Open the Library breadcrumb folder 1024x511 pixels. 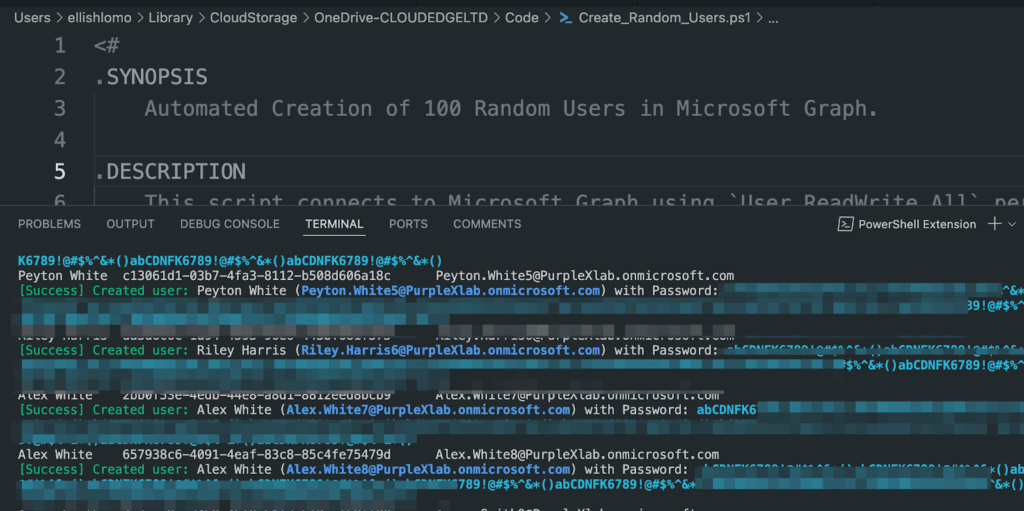click(x=170, y=18)
